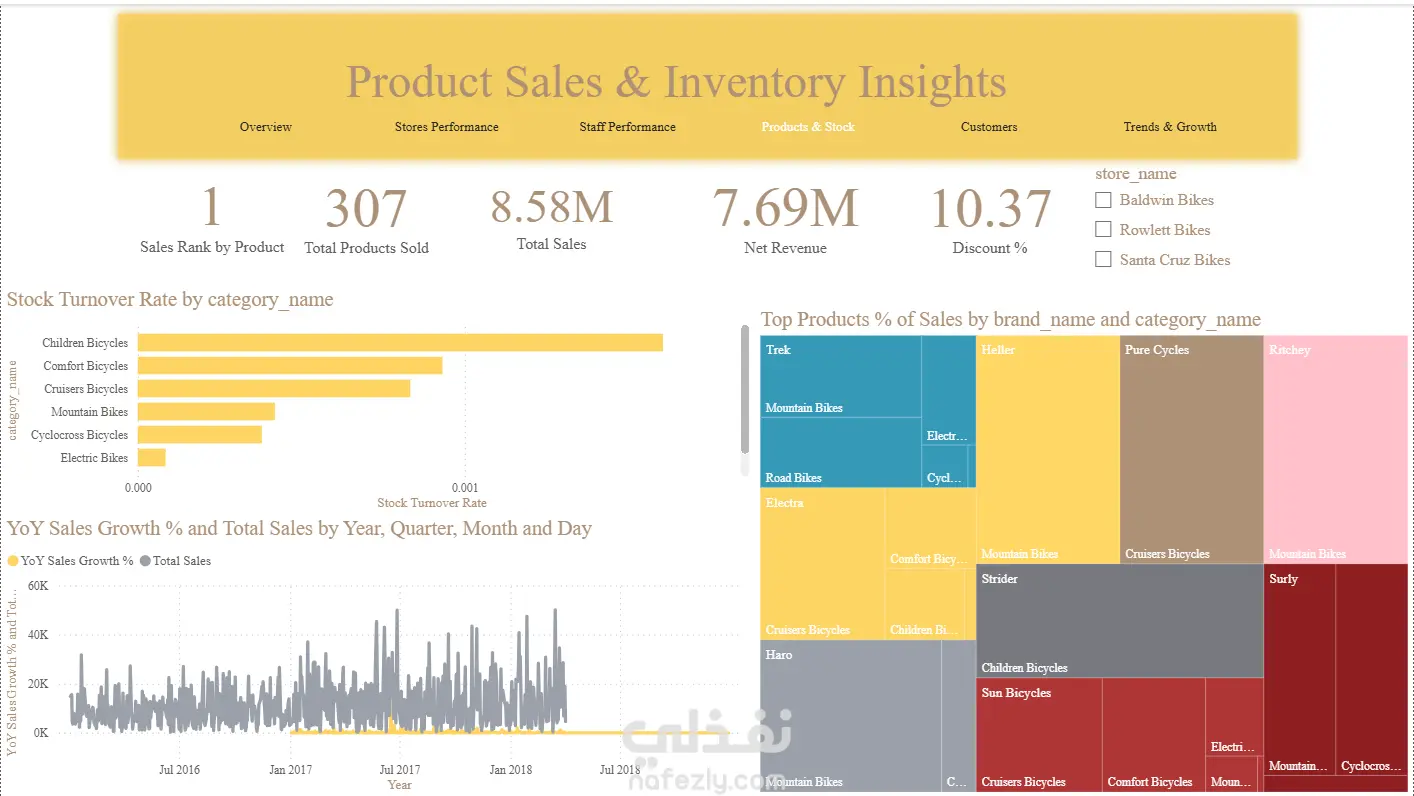Click the YoY Sales Growth % legend marker
The width and height of the screenshot is (1414, 796).
pos(13,561)
